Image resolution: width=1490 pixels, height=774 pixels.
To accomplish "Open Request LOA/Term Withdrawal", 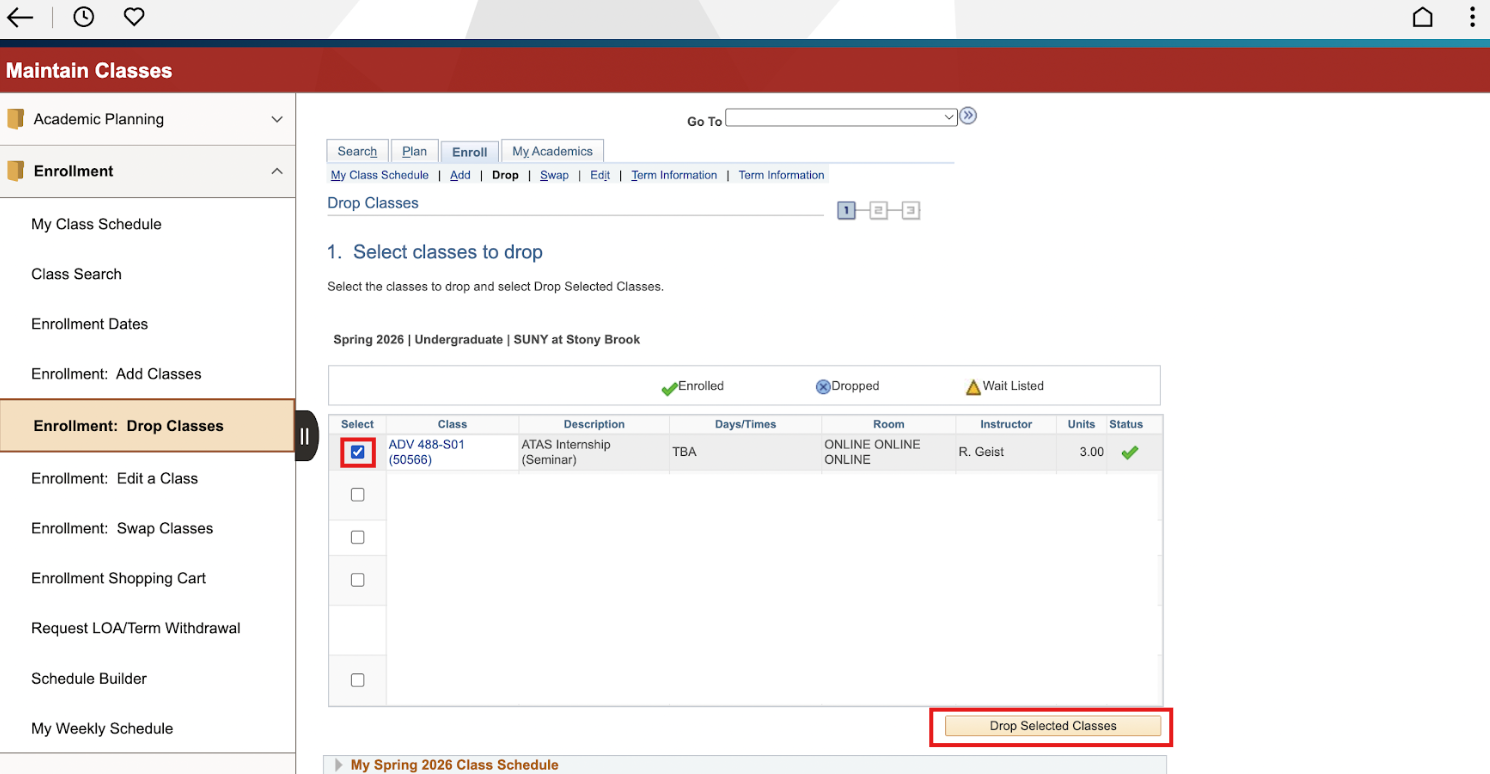I will 136,628.
